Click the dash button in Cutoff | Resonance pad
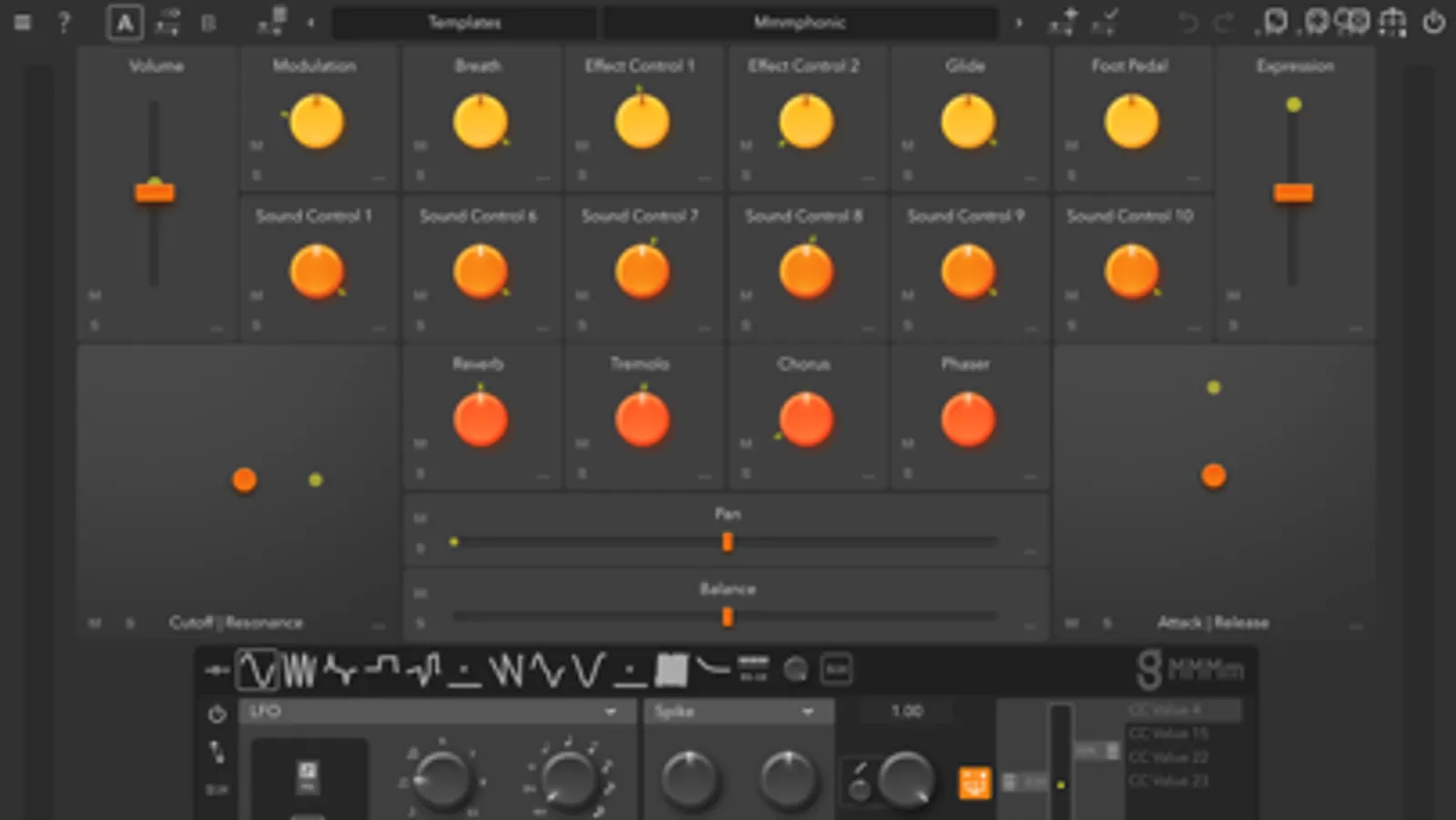1456x820 pixels. click(x=379, y=626)
